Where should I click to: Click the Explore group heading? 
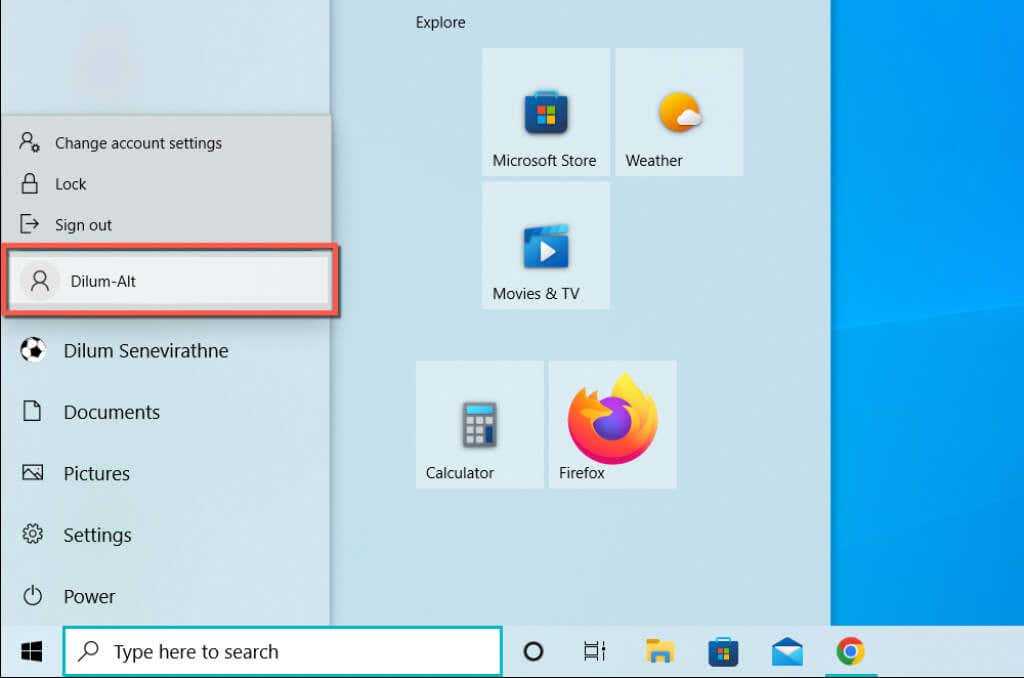(440, 22)
